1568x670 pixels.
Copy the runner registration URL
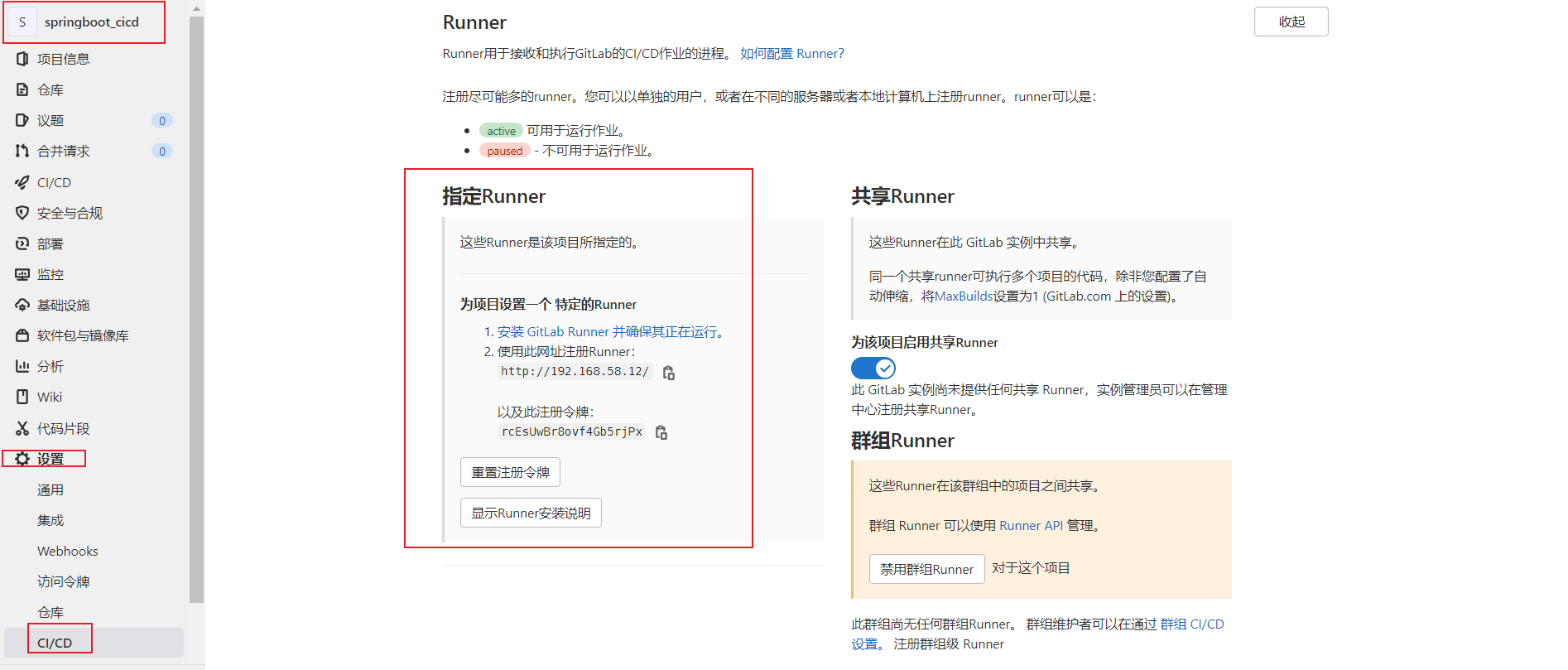[x=669, y=373]
